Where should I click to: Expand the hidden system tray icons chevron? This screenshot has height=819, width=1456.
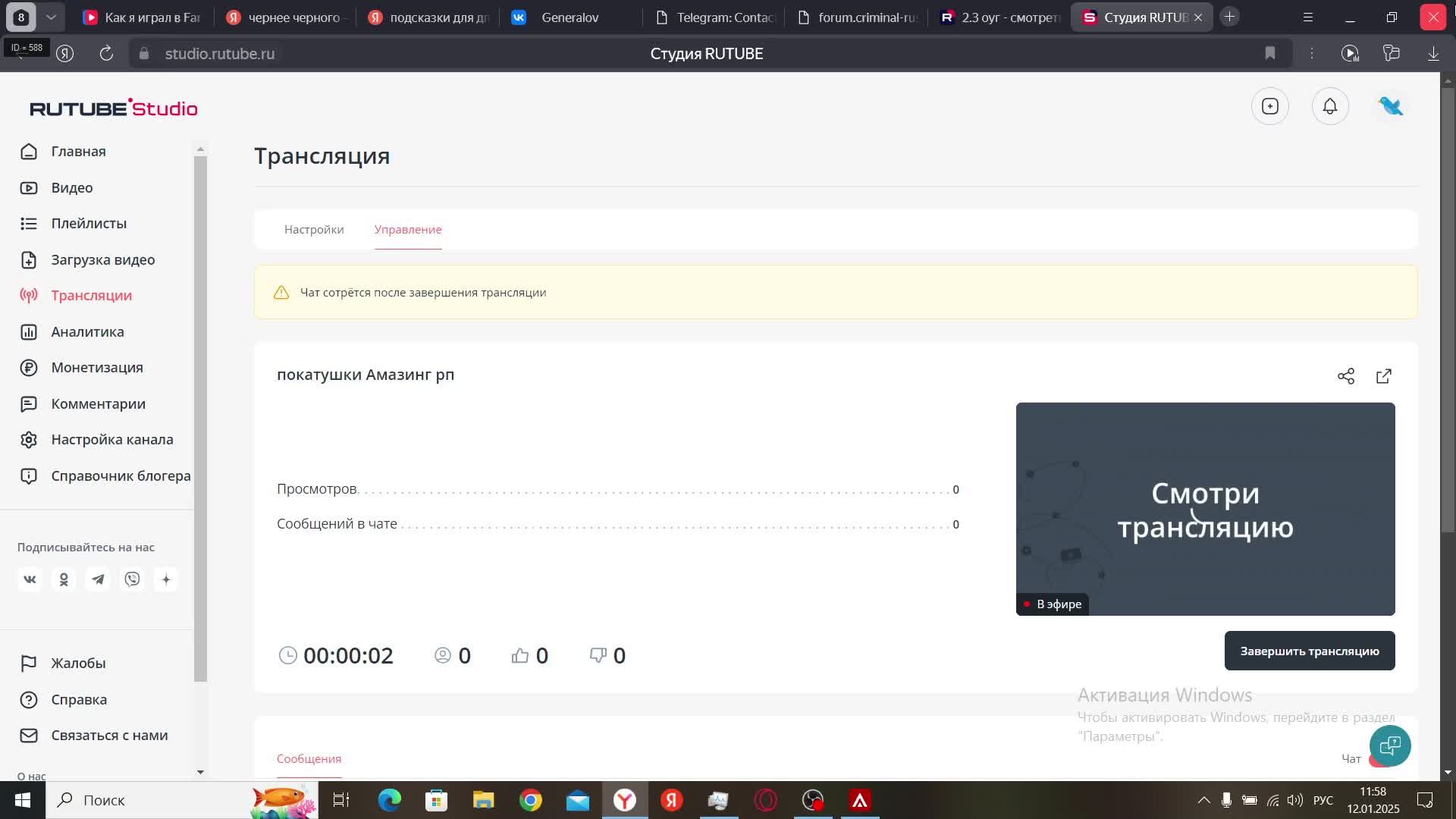[x=1203, y=800]
